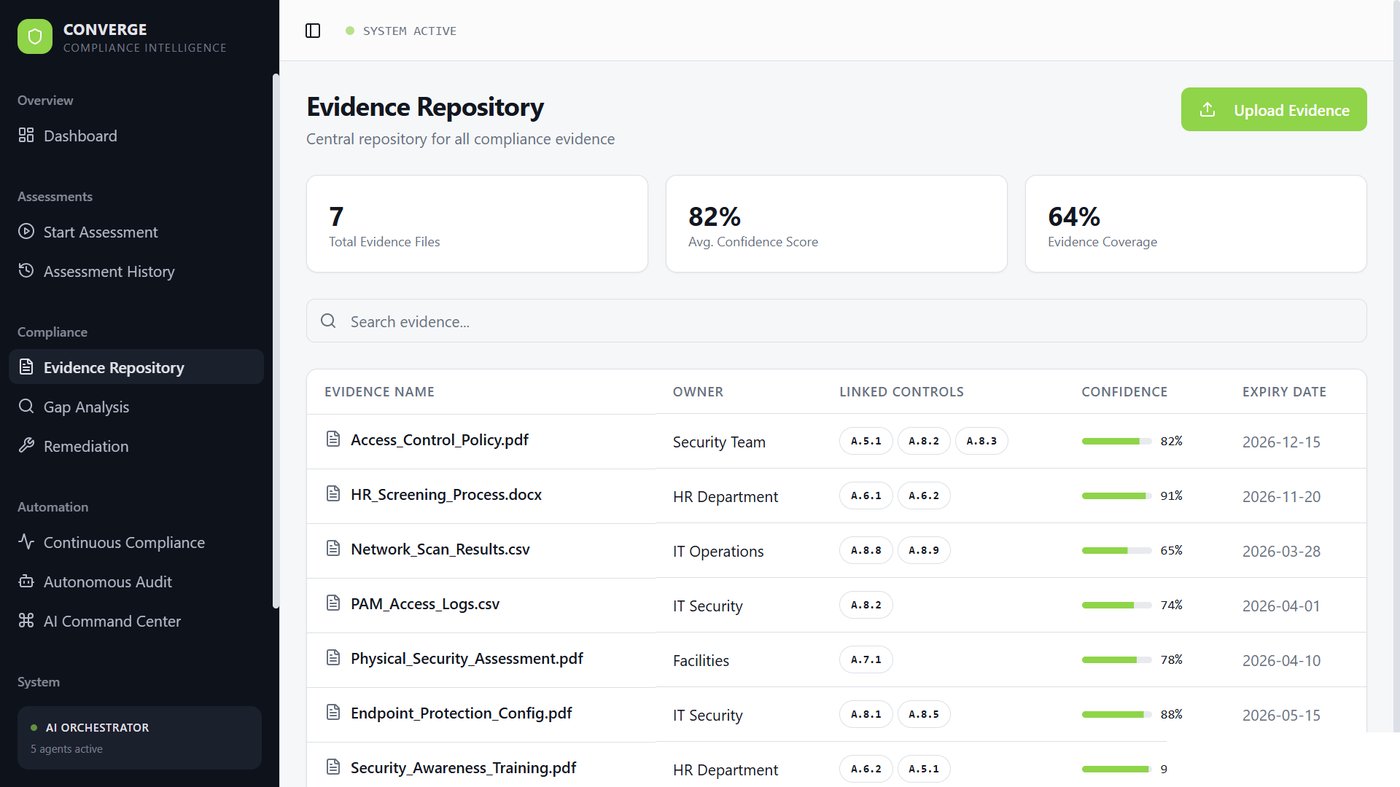Click the Network_Scan_Results confidence bar
Image resolution: width=1400 pixels, height=787 pixels.
point(1118,550)
